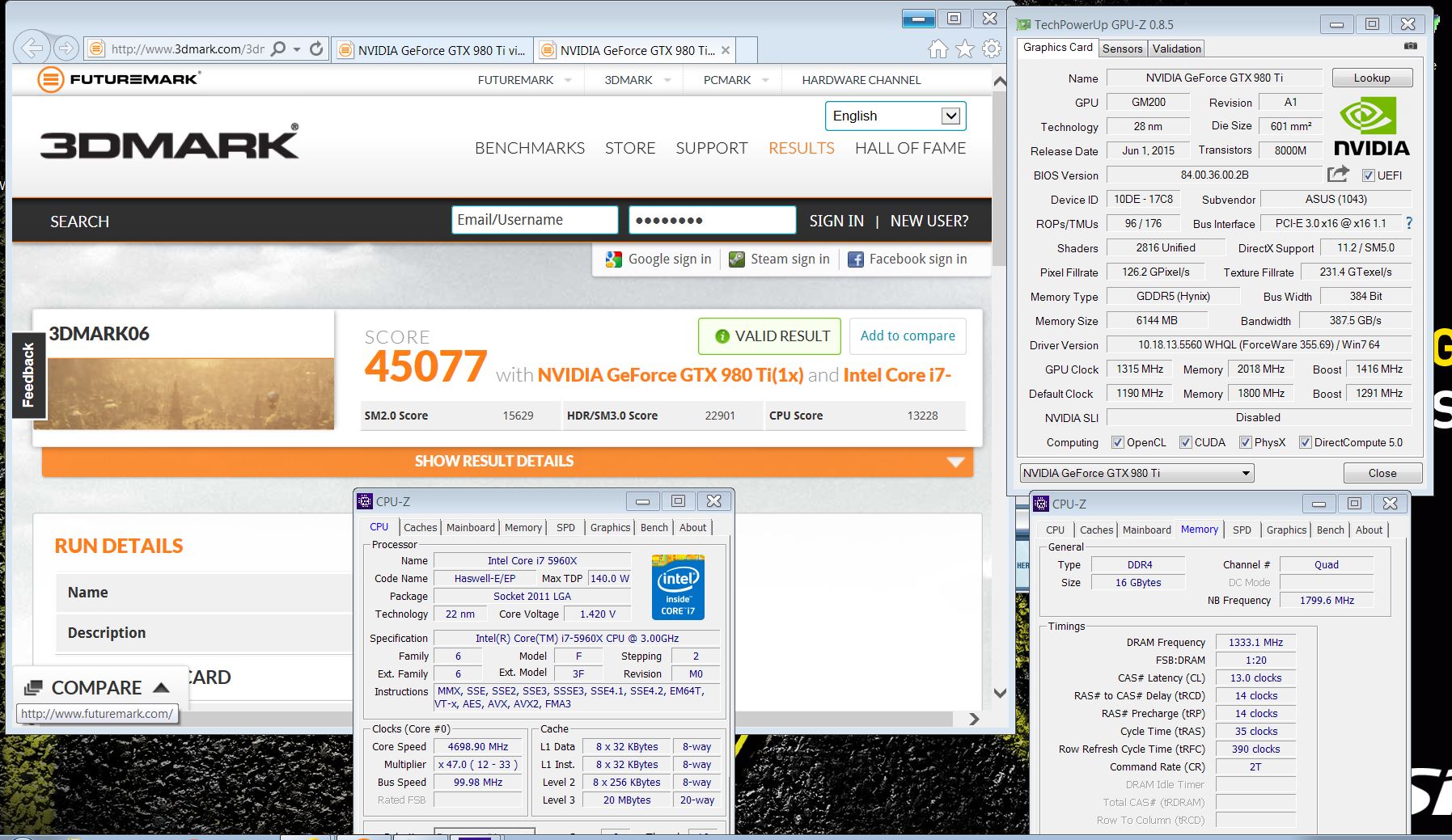Open the HALL OF FAME page
This screenshot has width=1452, height=840.
[x=910, y=148]
